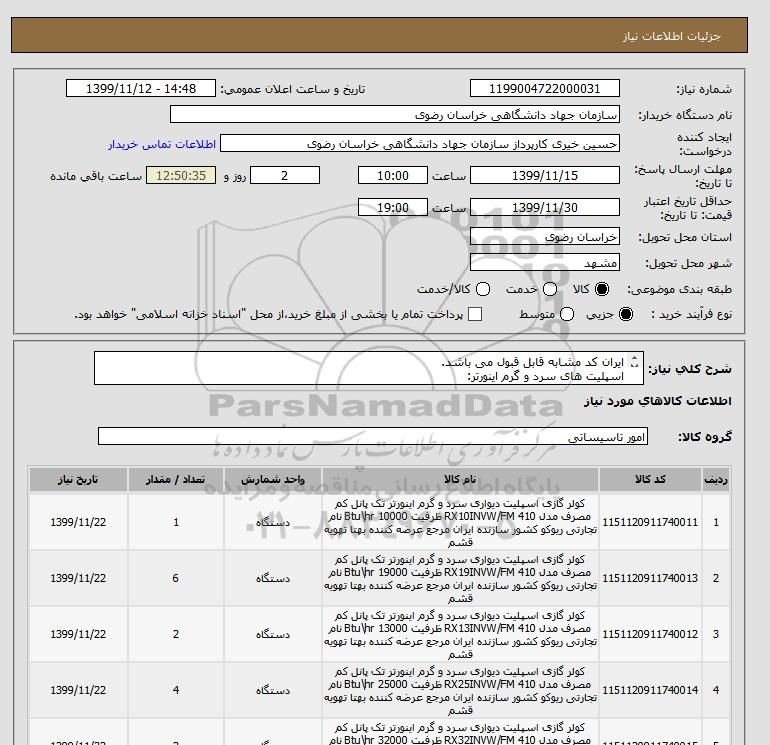Click the RX25INVW/FM 25000 Btu product description

(460, 690)
